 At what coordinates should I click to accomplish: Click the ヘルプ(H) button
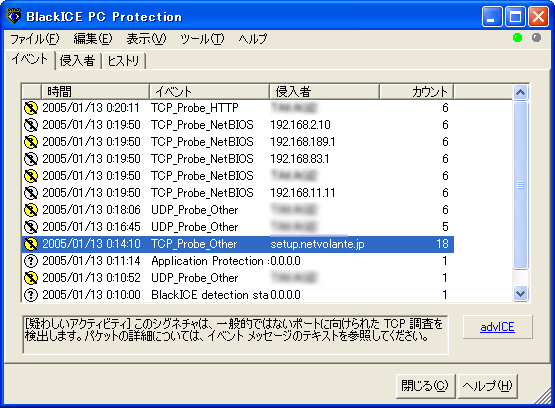(487, 386)
